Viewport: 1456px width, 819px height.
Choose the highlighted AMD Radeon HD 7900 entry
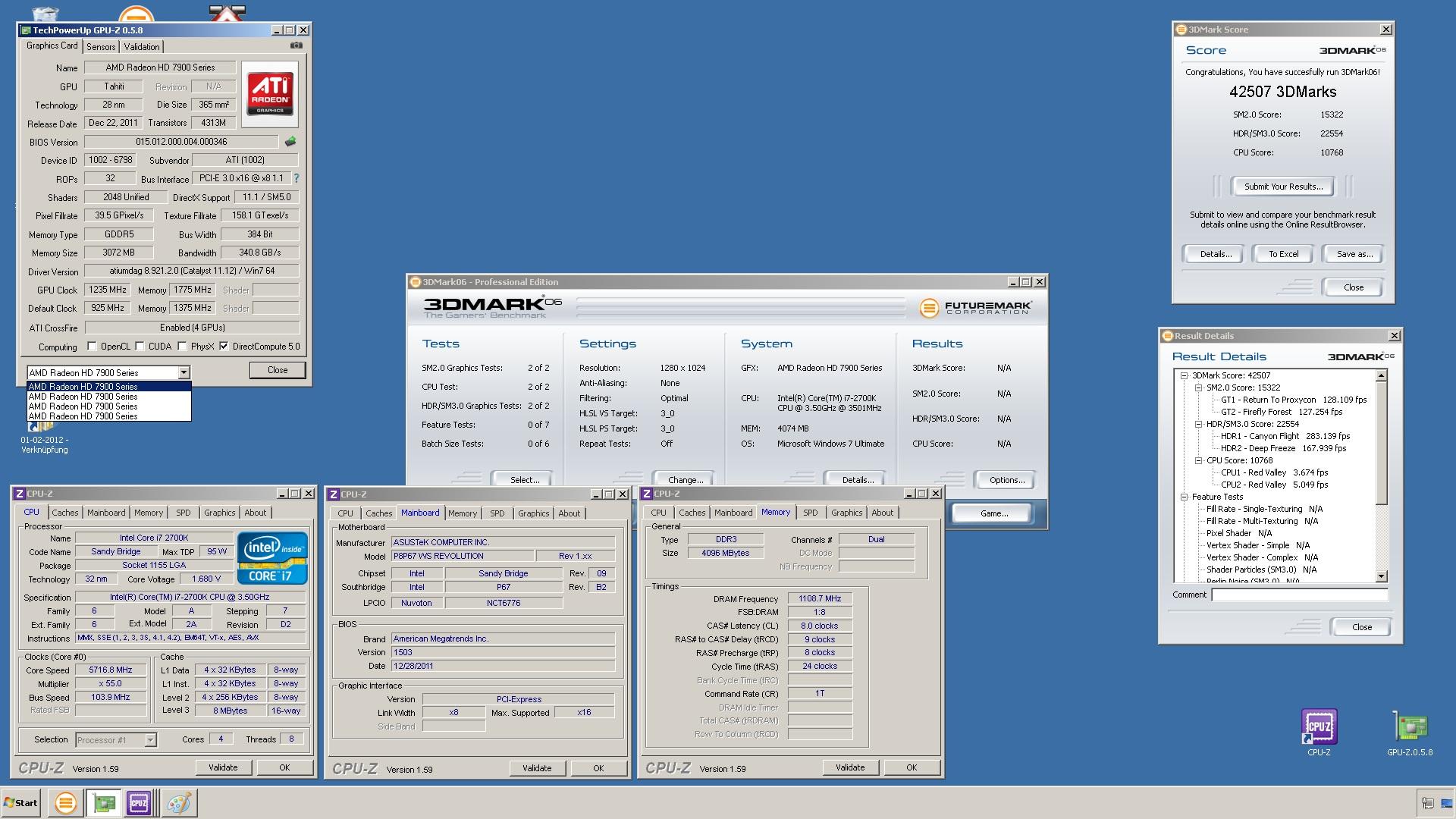click(109, 387)
